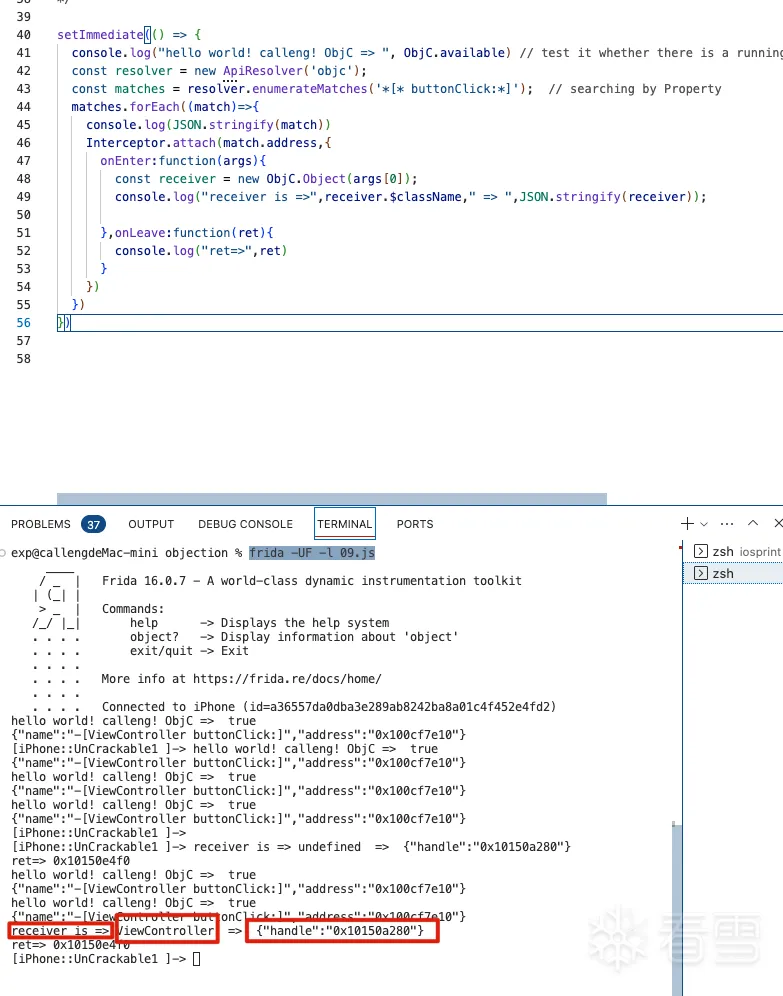783x996 pixels.
Task: Click the terminal vertical scrollbar thumb
Action: click(x=677, y=908)
